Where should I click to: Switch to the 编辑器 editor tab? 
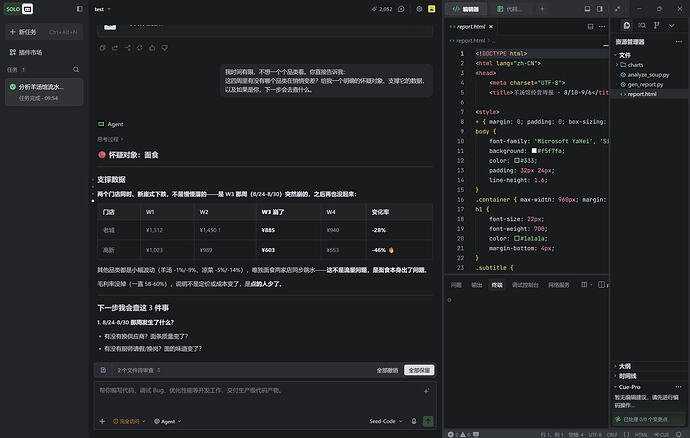[x=466, y=9]
